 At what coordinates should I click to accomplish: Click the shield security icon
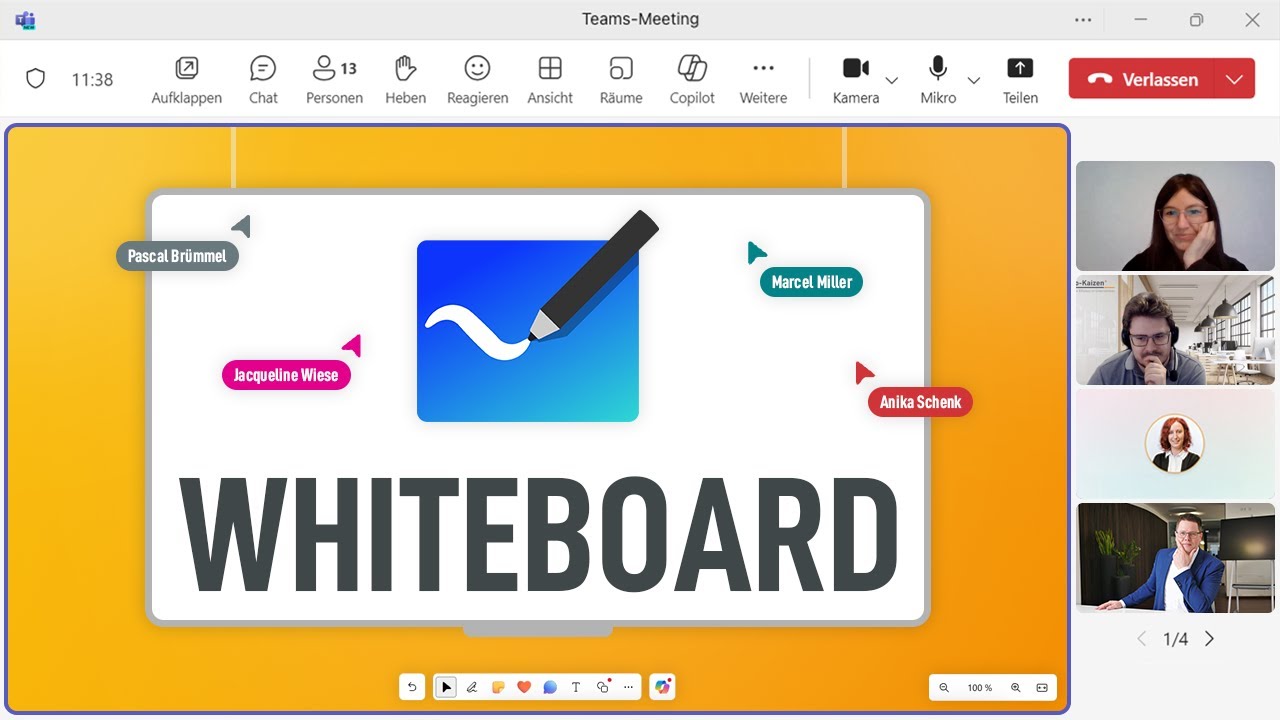(x=35, y=79)
